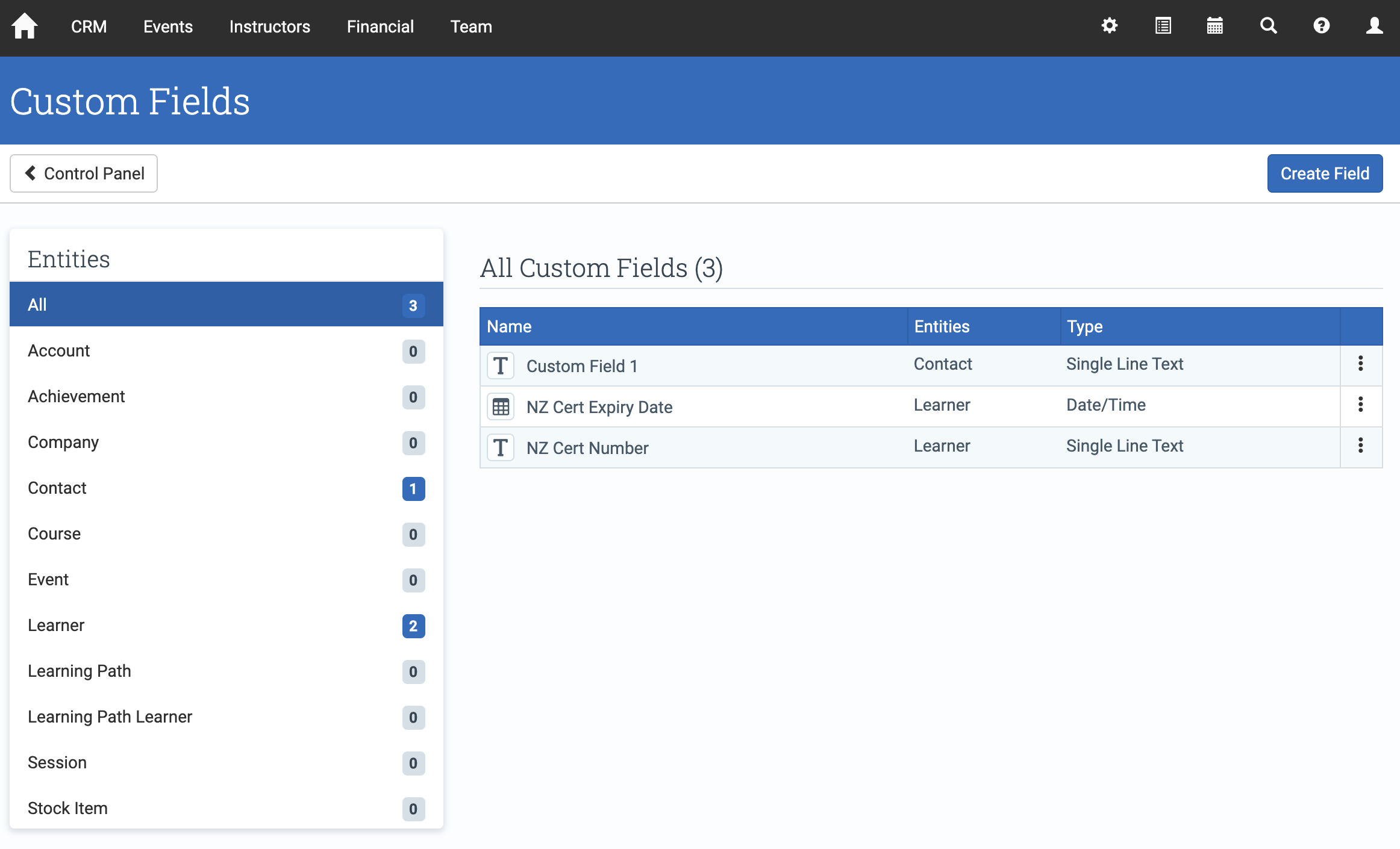Click the Create Field button
1400x849 pixels.
coord(1325,173)
